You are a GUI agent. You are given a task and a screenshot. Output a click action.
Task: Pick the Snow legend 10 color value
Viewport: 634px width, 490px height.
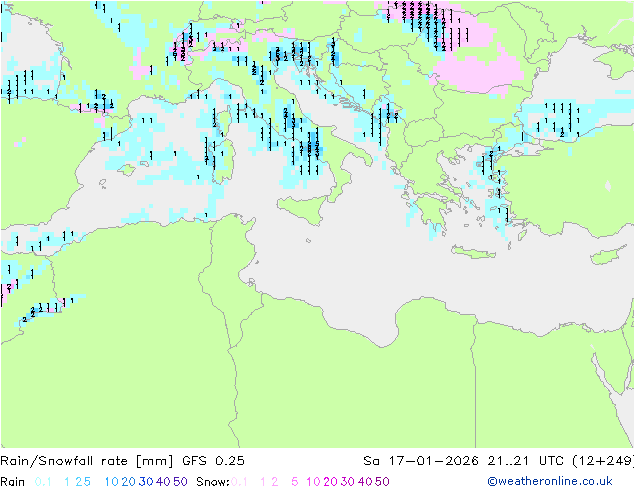[313, 482]
